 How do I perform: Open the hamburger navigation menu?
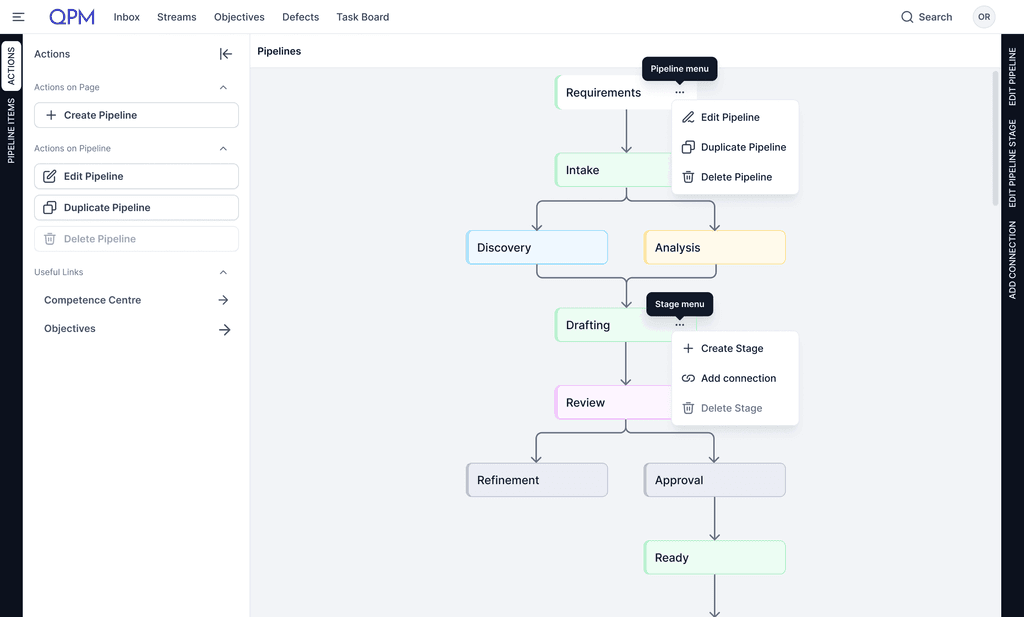tap(18, 17)
